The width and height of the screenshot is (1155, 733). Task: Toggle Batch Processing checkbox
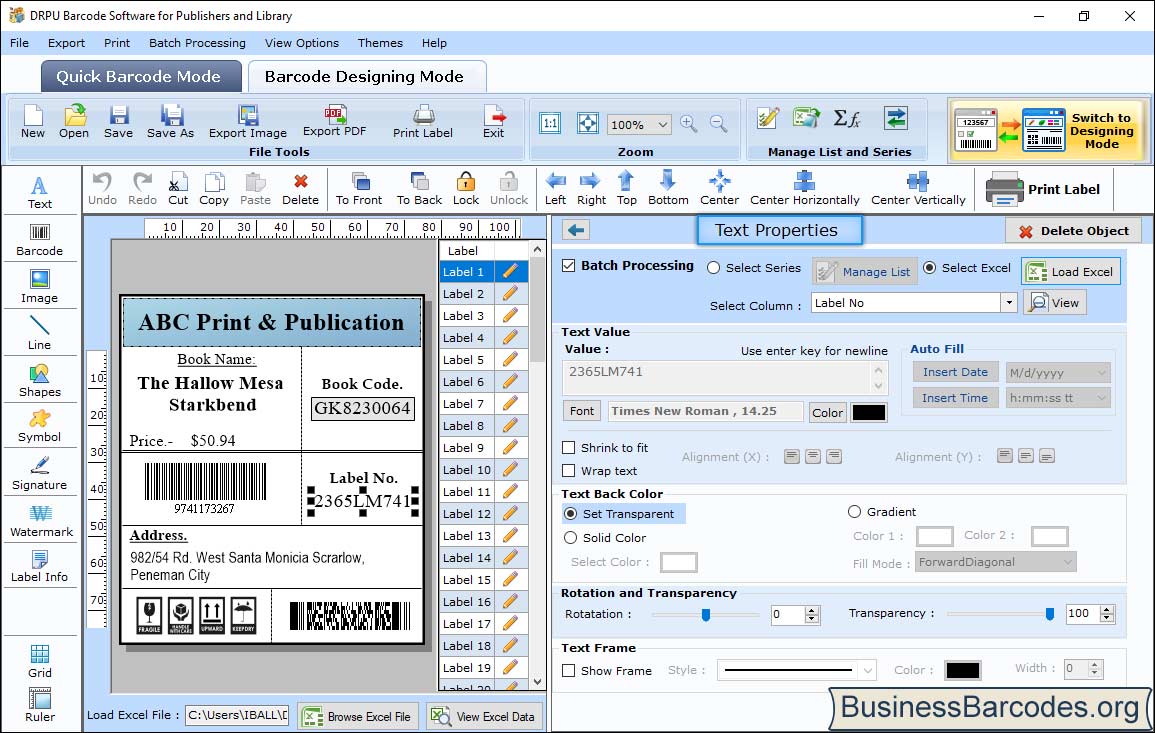(569, 266)
